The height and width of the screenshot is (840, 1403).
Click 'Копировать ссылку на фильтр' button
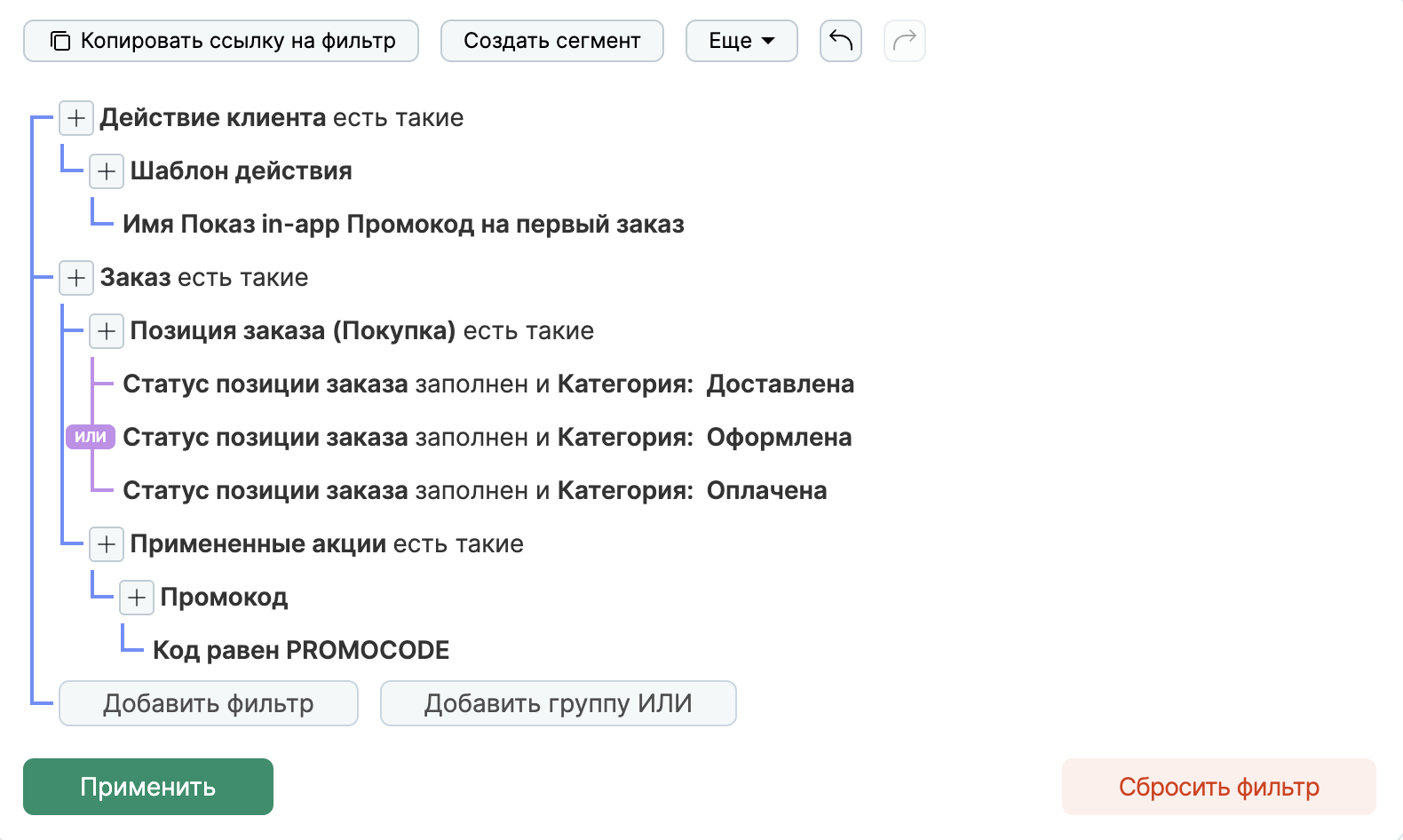pyautogui.click(x=220, y=41)
